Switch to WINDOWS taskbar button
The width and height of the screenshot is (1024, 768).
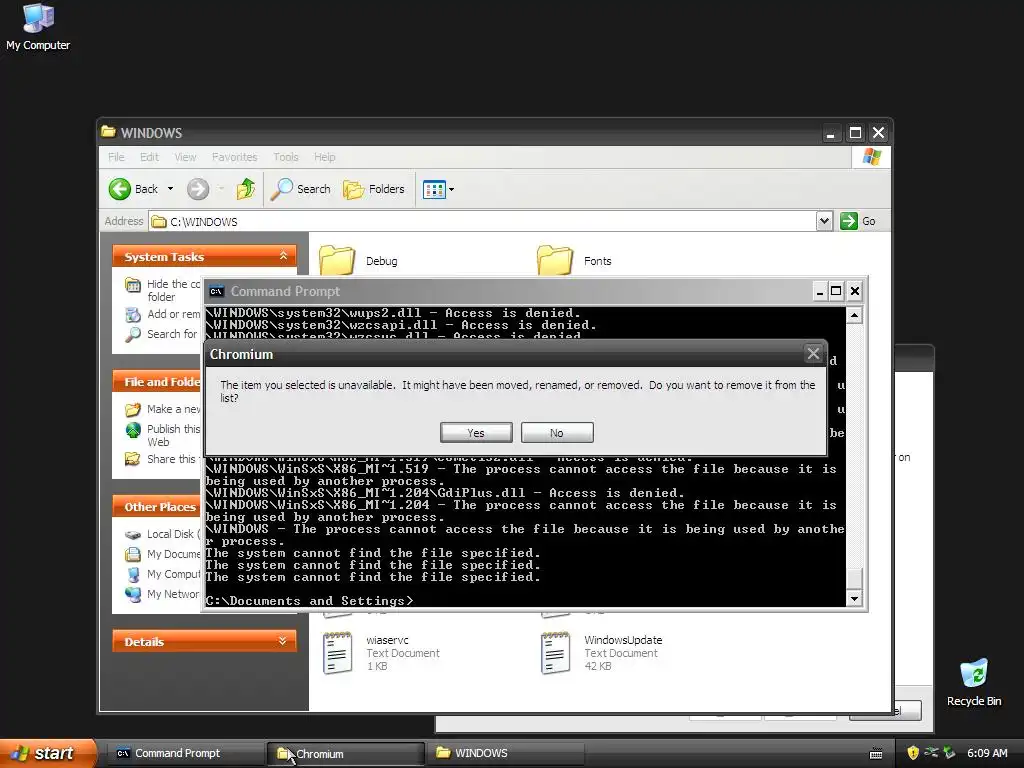505,754
